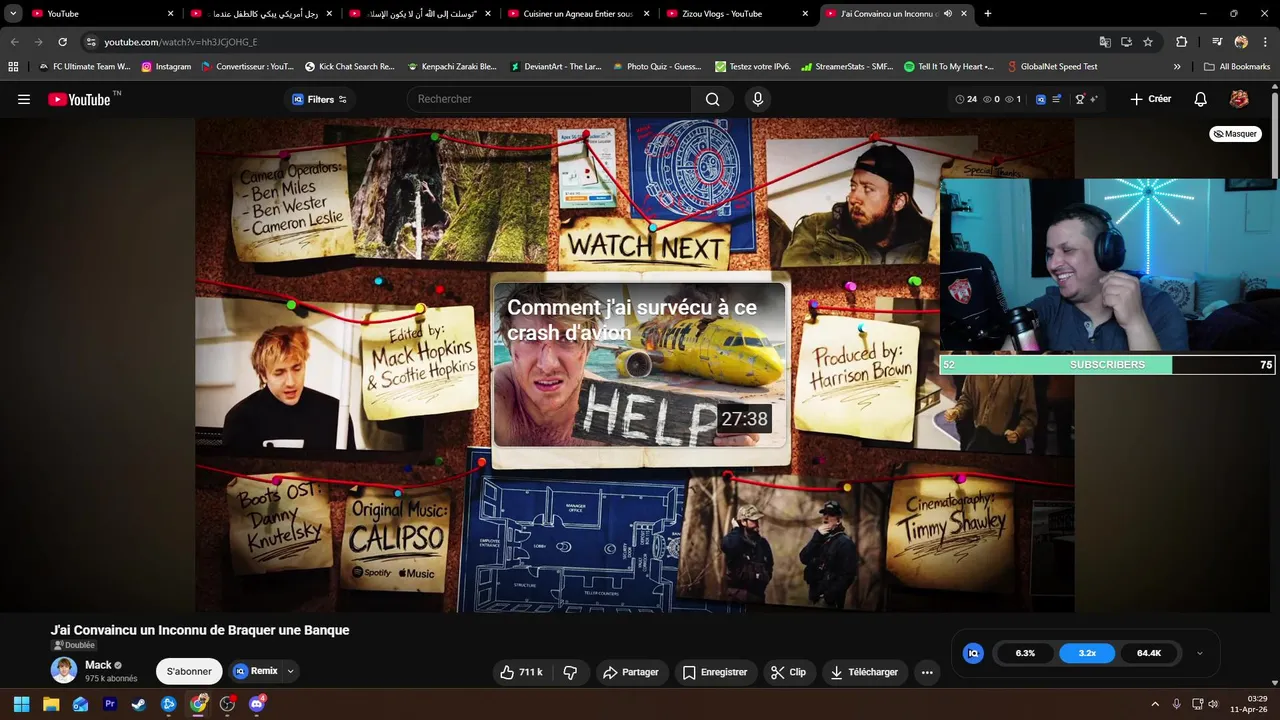Open the Instagram bookmark

point(166,67)
